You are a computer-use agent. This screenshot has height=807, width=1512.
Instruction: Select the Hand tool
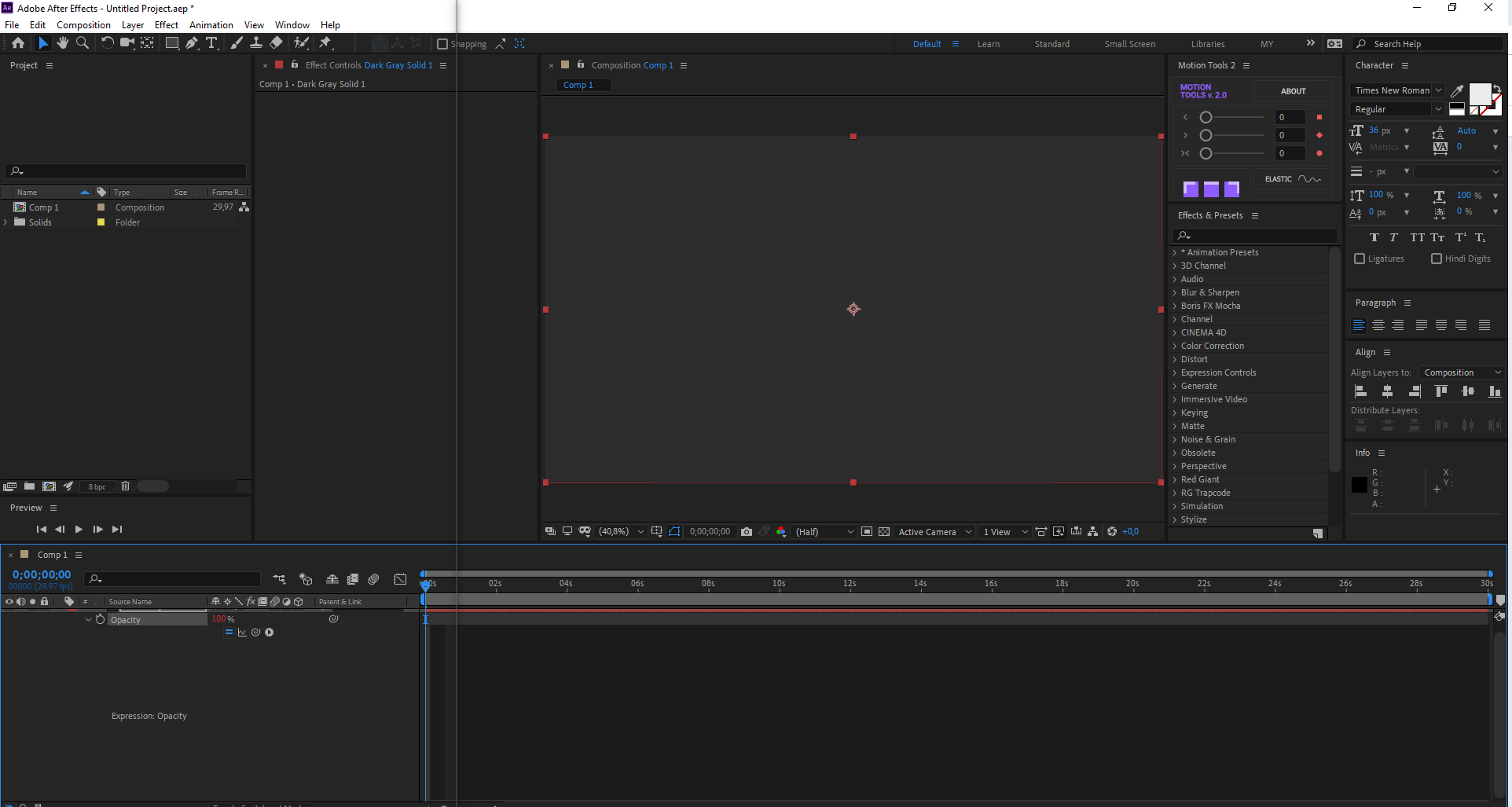63,43
